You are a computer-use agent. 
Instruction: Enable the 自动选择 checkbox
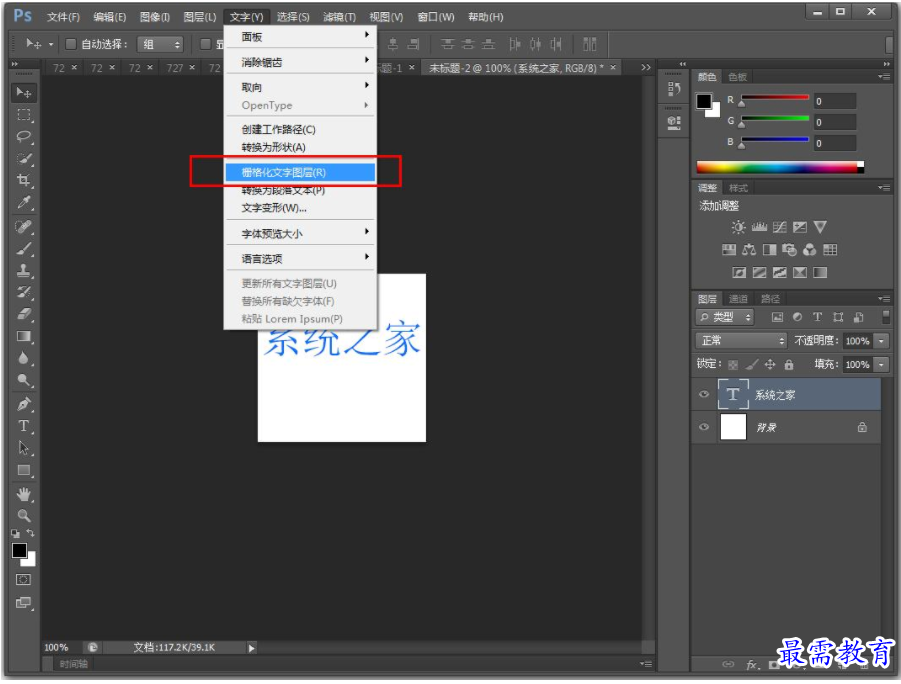[x=71, y=44]
